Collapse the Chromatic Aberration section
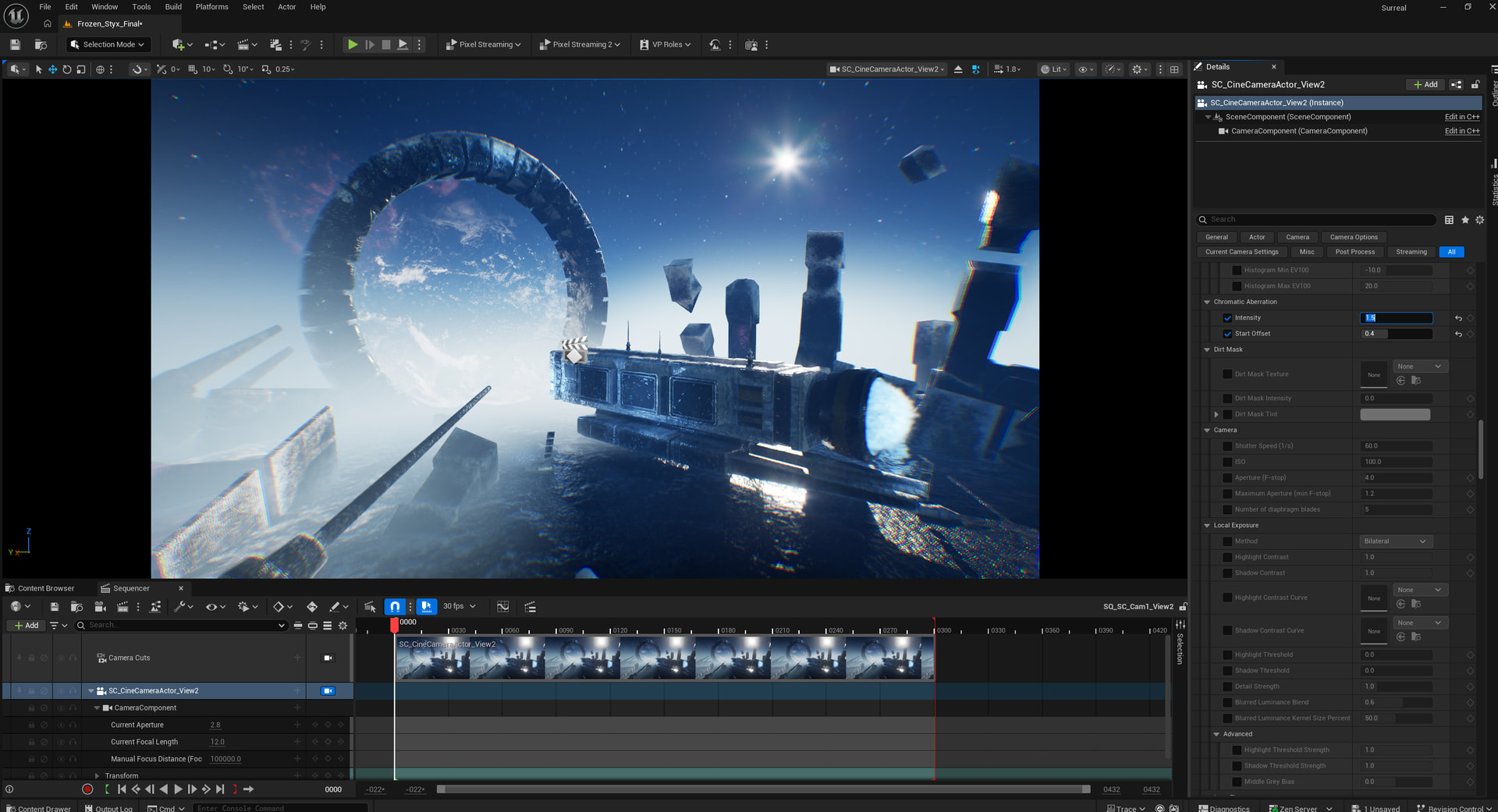The height and width of the screenshot is (812, 1498). [1207, 302]
